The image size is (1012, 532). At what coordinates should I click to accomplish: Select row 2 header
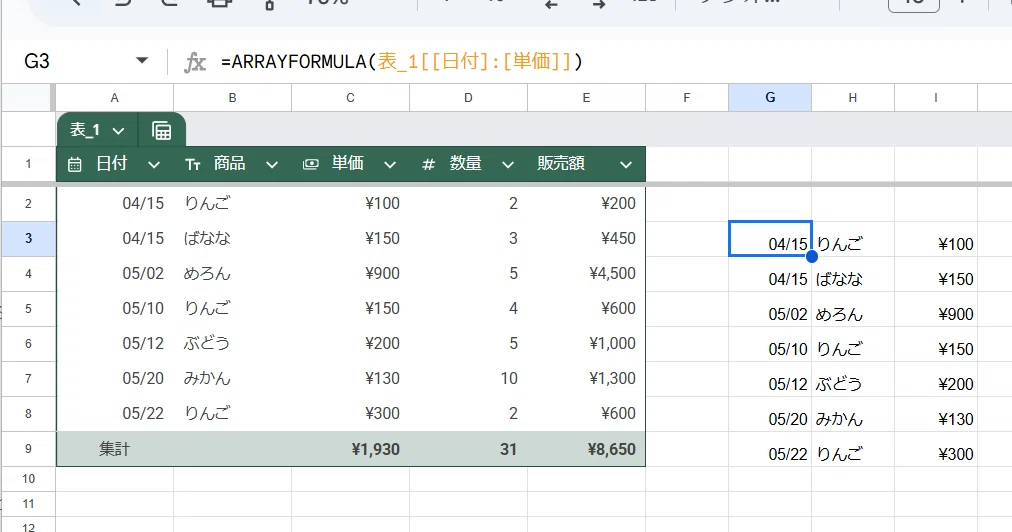pos(28,203)
